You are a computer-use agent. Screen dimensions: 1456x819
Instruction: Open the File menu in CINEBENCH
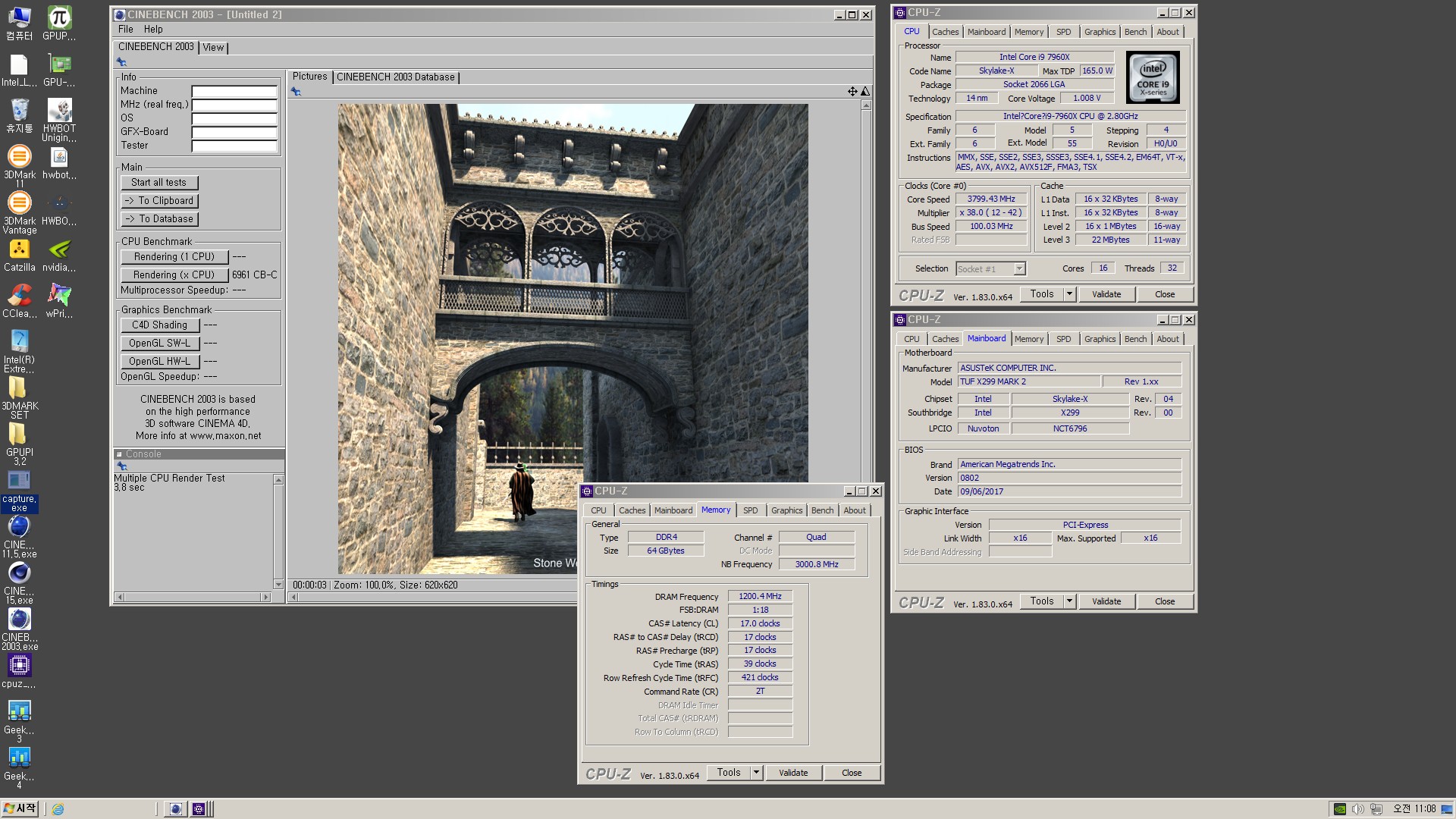point(126,29)
